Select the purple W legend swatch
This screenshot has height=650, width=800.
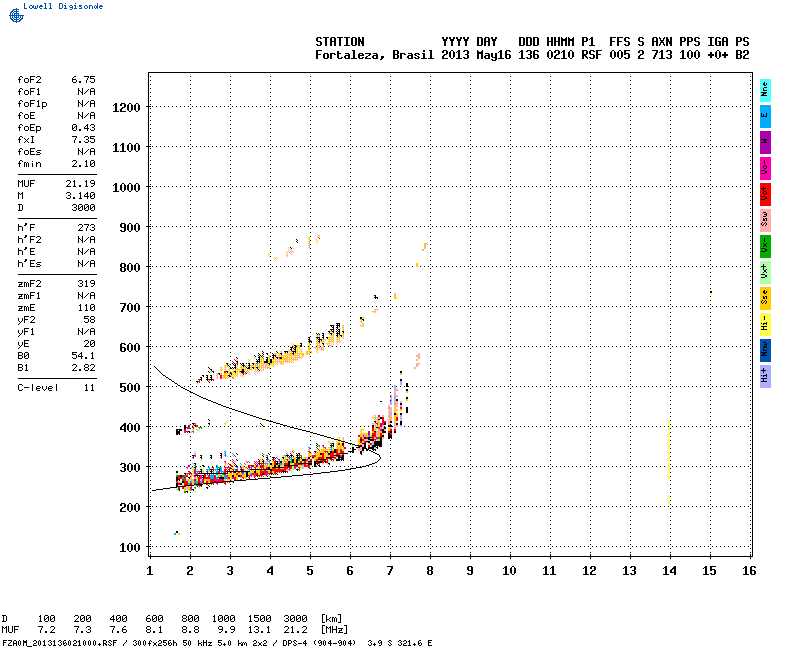point(765,142)
